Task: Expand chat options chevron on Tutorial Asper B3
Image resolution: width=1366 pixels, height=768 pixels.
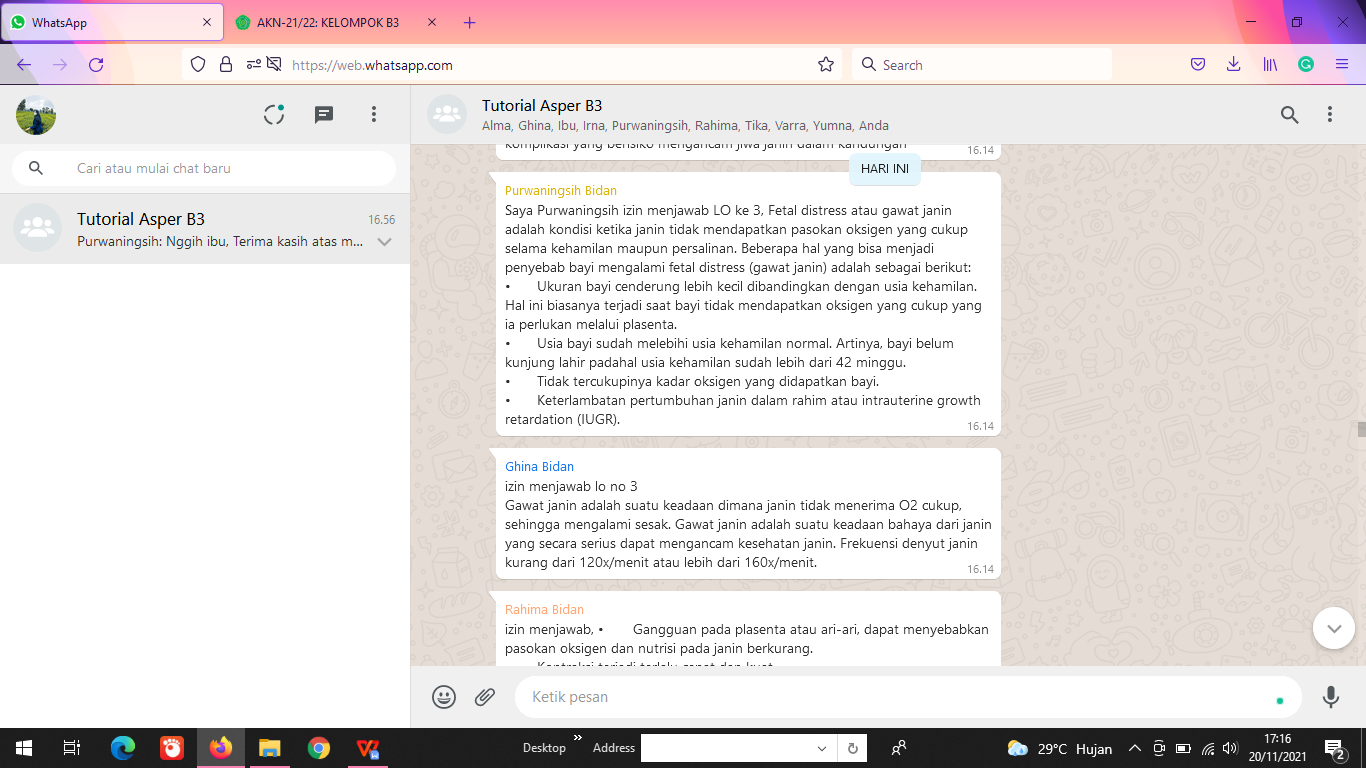Action: (x=385, y=242)
